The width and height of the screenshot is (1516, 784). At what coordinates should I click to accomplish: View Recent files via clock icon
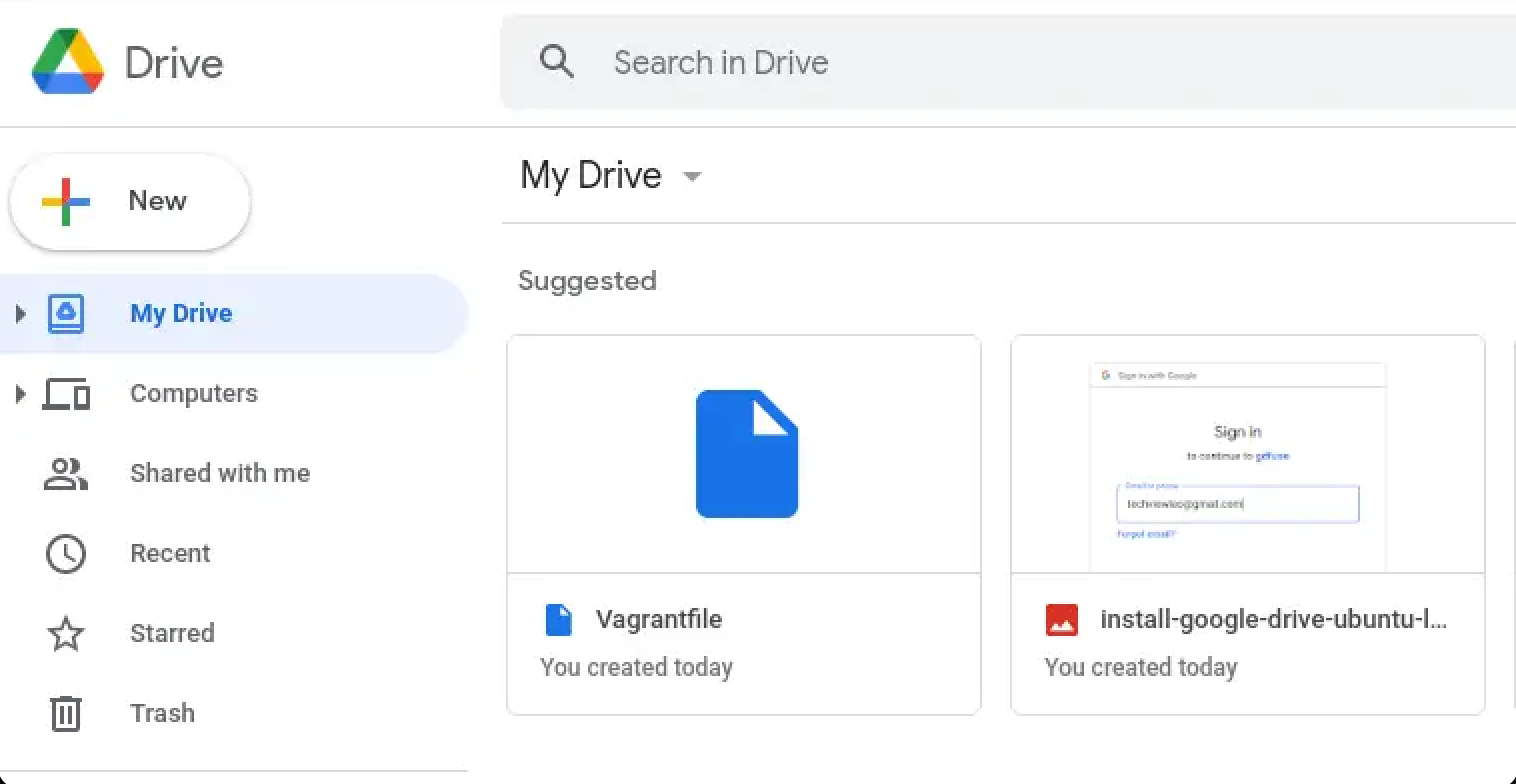point(65,553)
